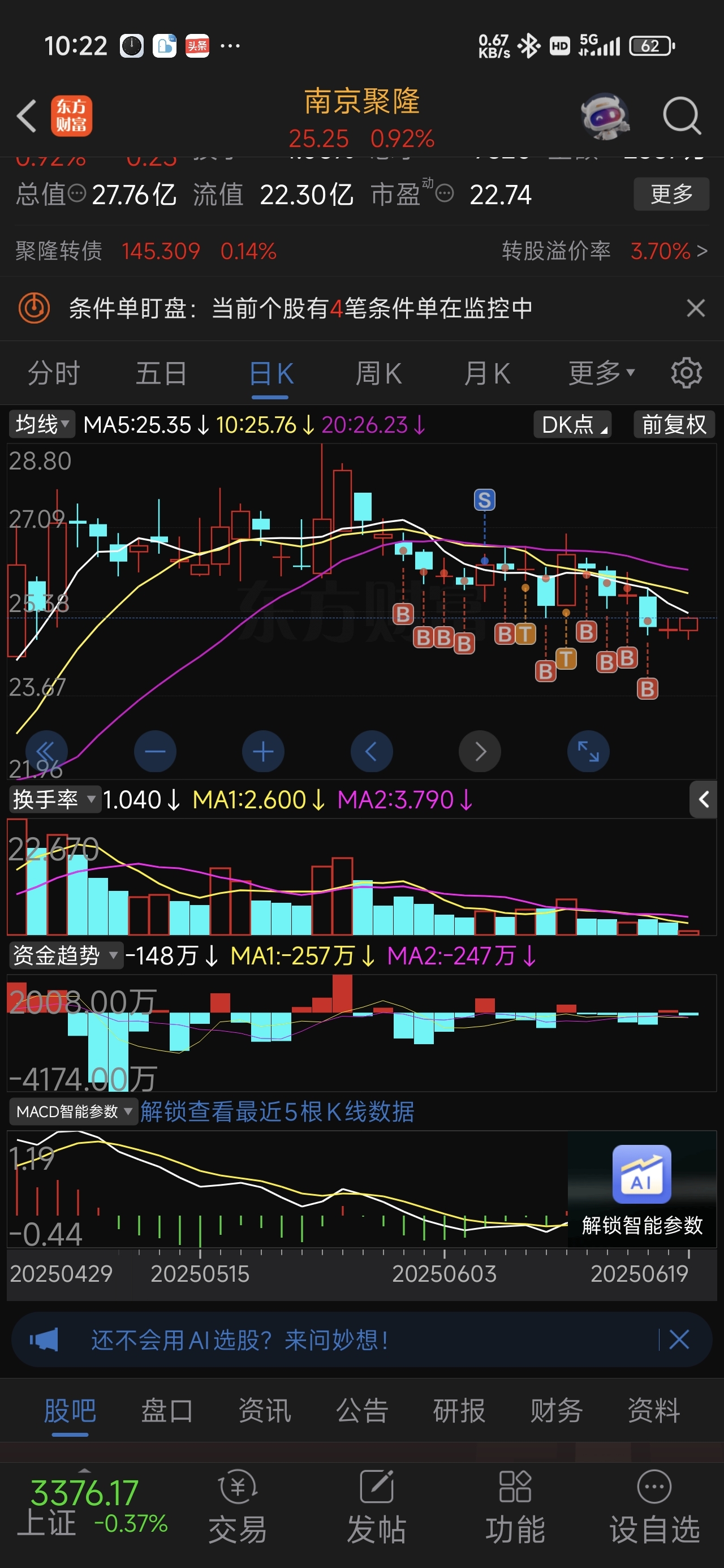Toggle 前复权 adjustment mode
The width and height of the screenshot is (724, 1568).
pyautogui.click(x=674, y=424)
